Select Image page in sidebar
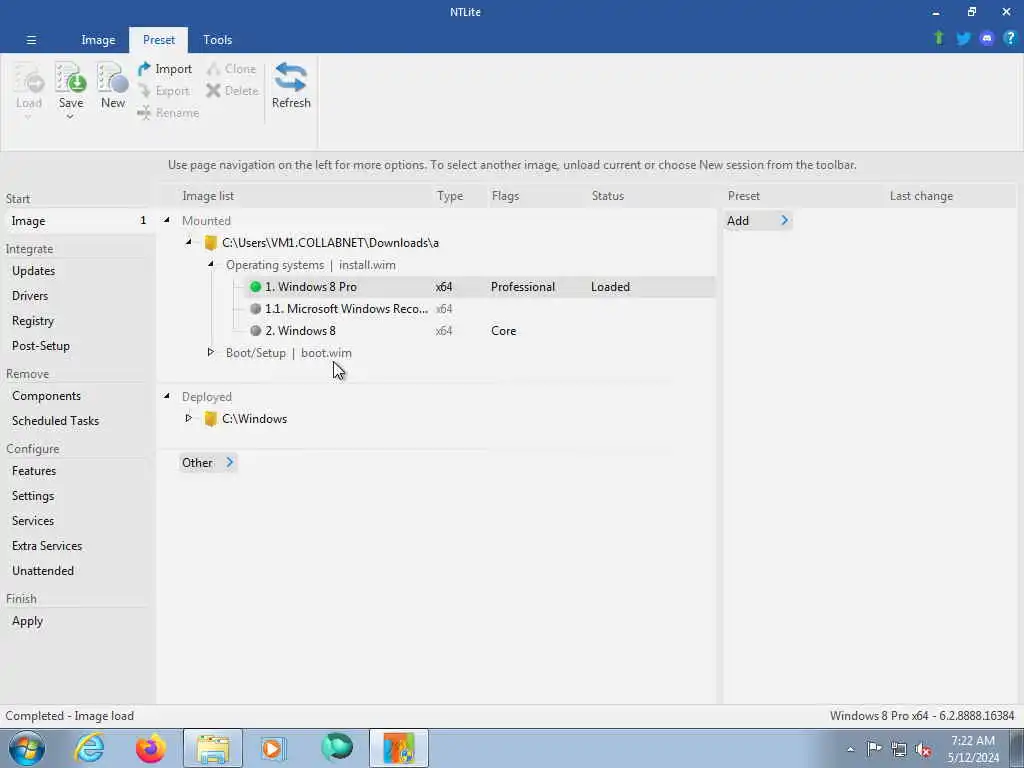This screenshot has width=1024, height=768. [78, 221]
